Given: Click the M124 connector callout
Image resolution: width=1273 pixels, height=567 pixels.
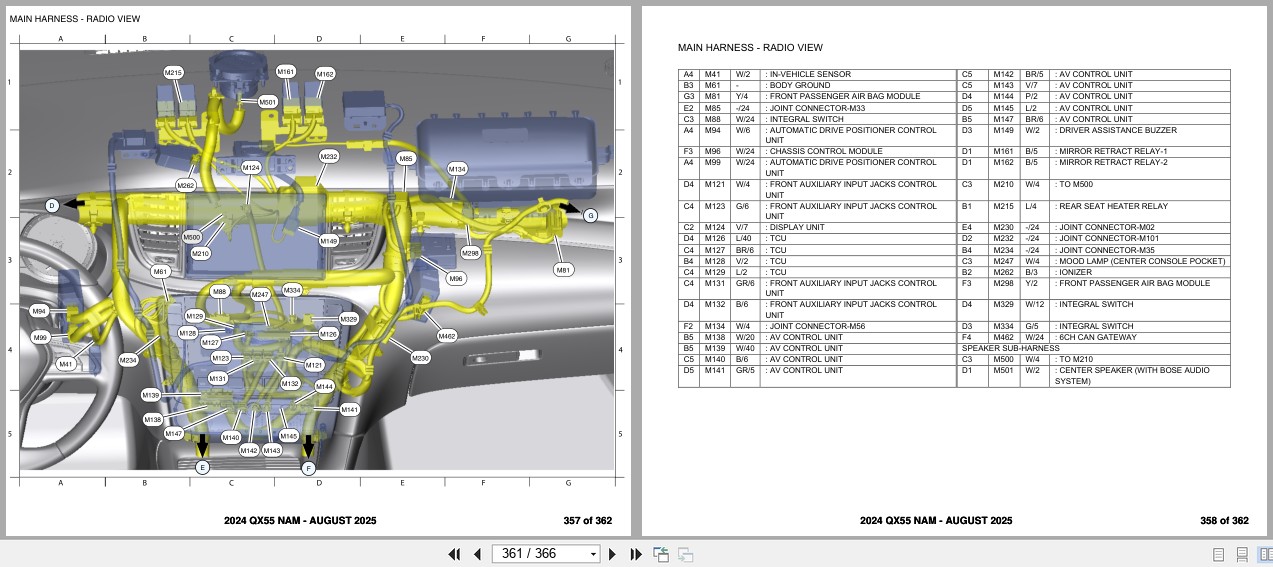Looking at the screenshot, I should click(x=251, y=167).
